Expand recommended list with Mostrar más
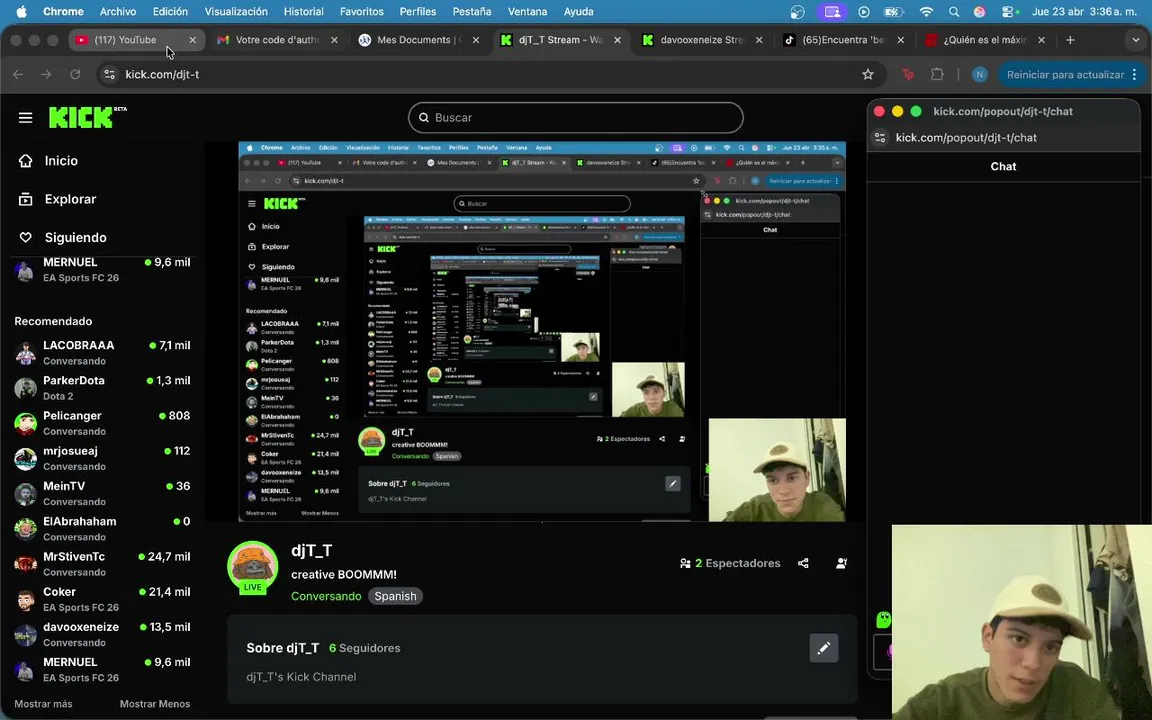The image size is (1152, 720). point(43,704)
